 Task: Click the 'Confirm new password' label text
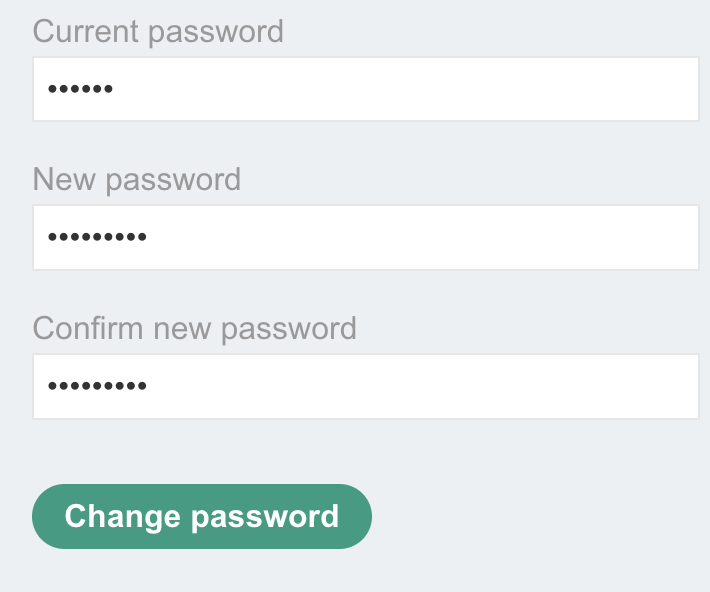point(195,328)
